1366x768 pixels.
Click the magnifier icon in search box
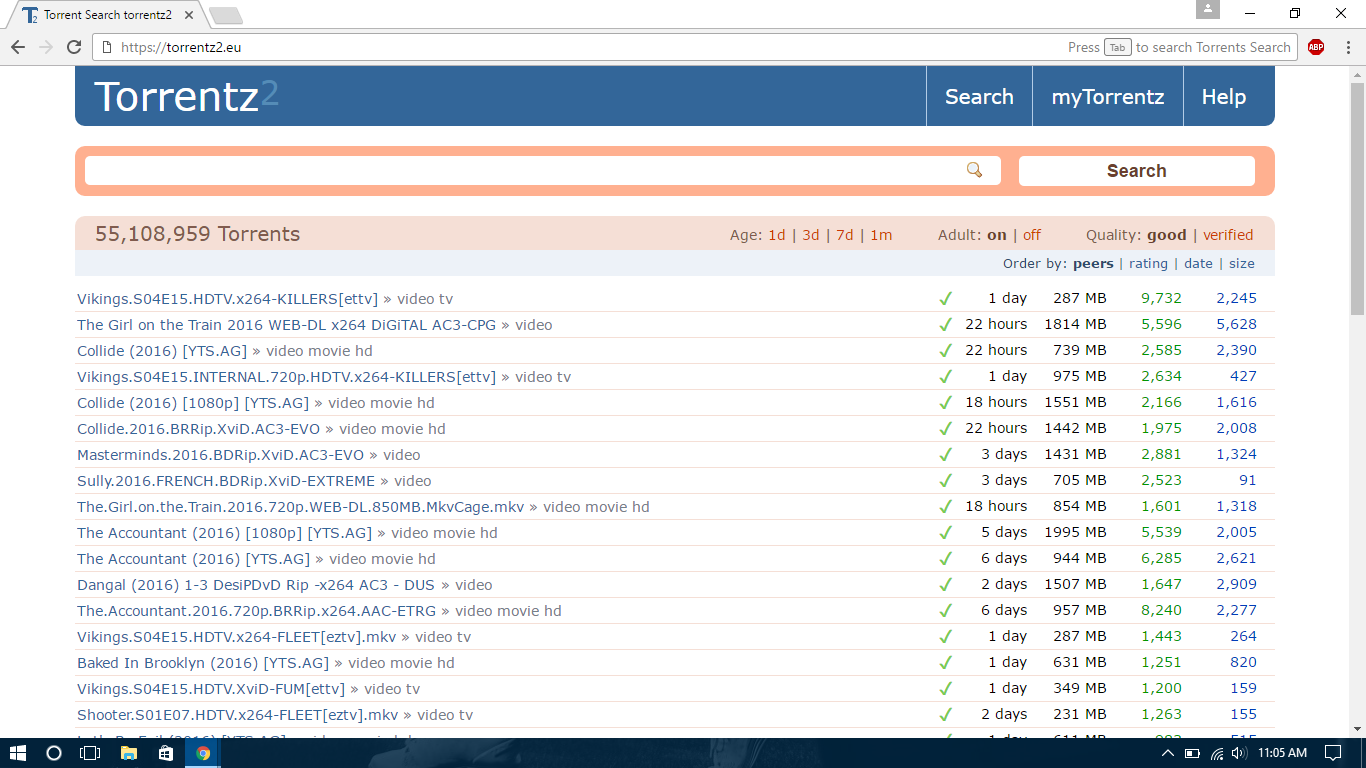974,170
